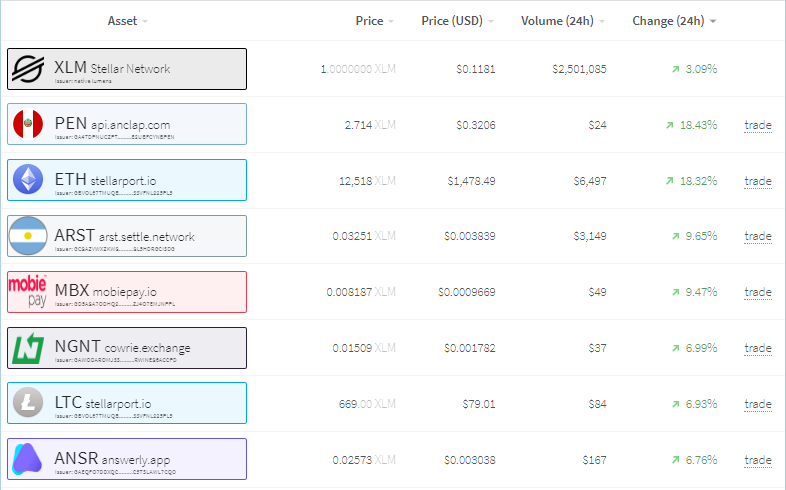The height and width of the screenshot is (490, 786).
Task: Sort by Asset column header
Action: [127, 21]
